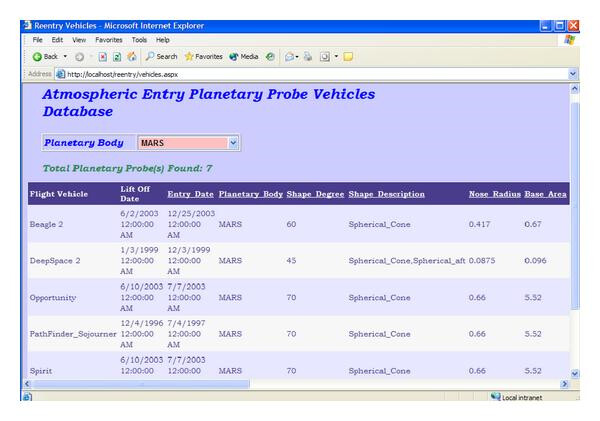
Task: Click the horizontal scrollbar right arrow
Action: pyautogui.click(x=564, y=384)
